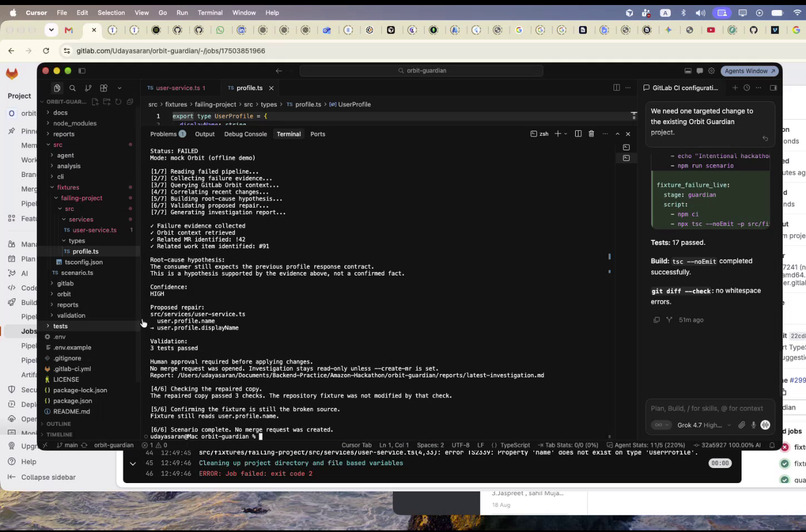Attach a file with the paperclip icon
Viewport: 806px width, 532px height.
point(741,425)
